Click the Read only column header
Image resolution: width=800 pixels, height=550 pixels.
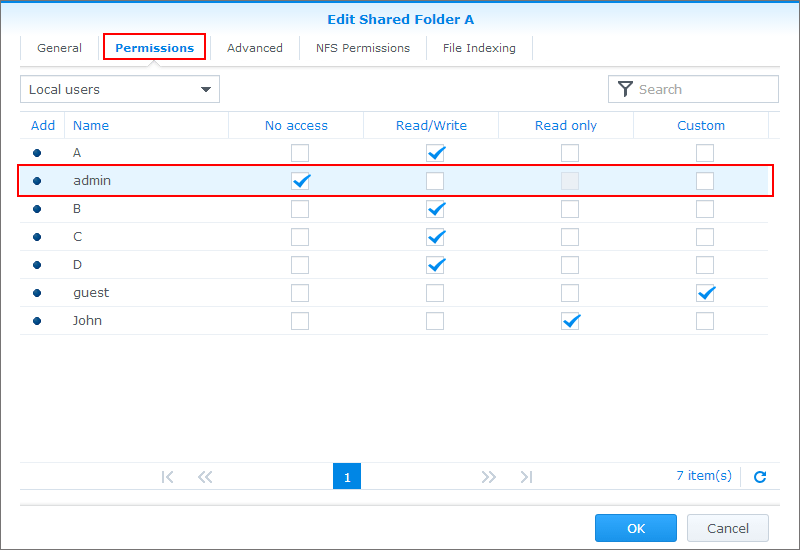pyautogui.click(x=566, y=126)
